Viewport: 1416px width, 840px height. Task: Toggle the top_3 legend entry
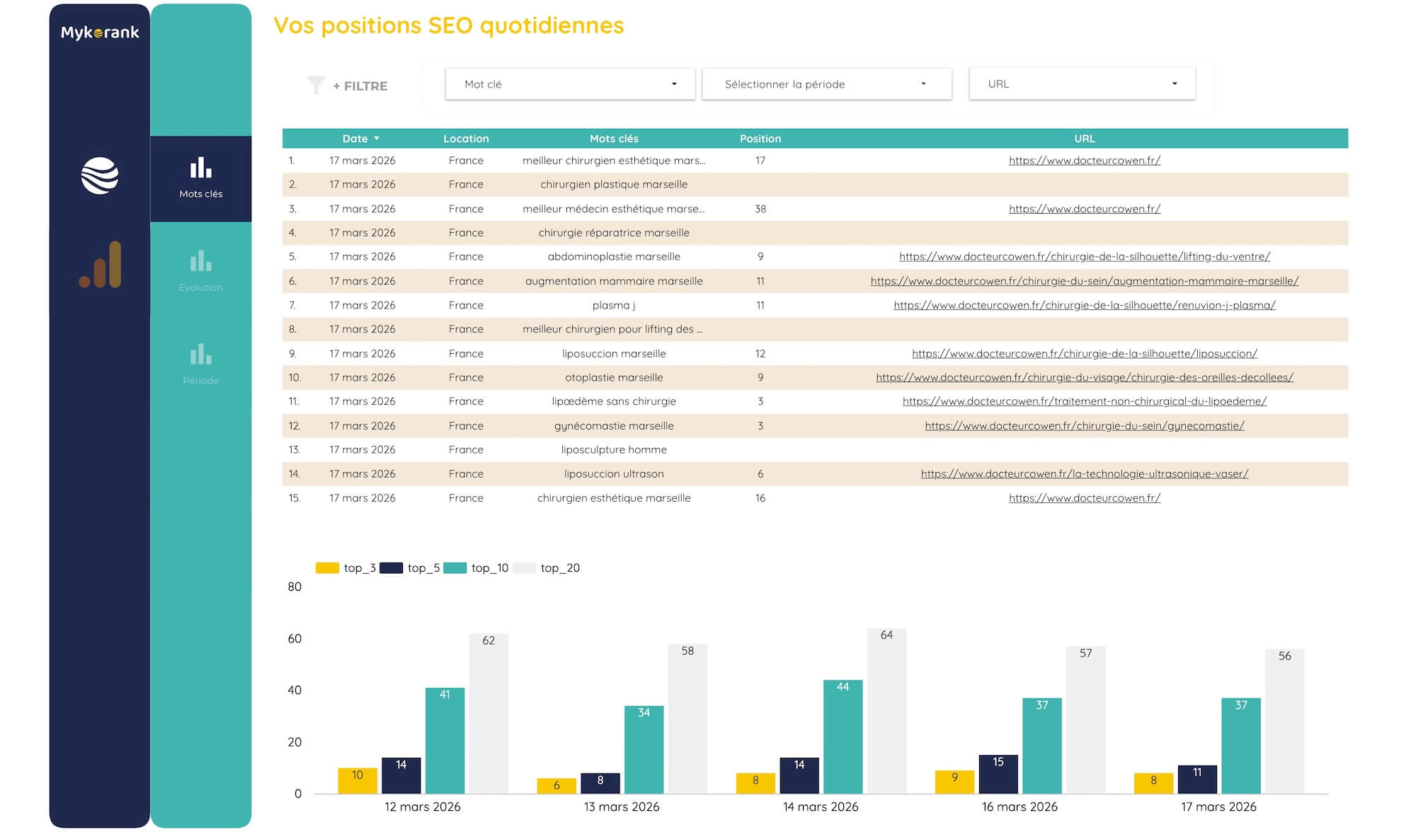click(x=346, y=567)
